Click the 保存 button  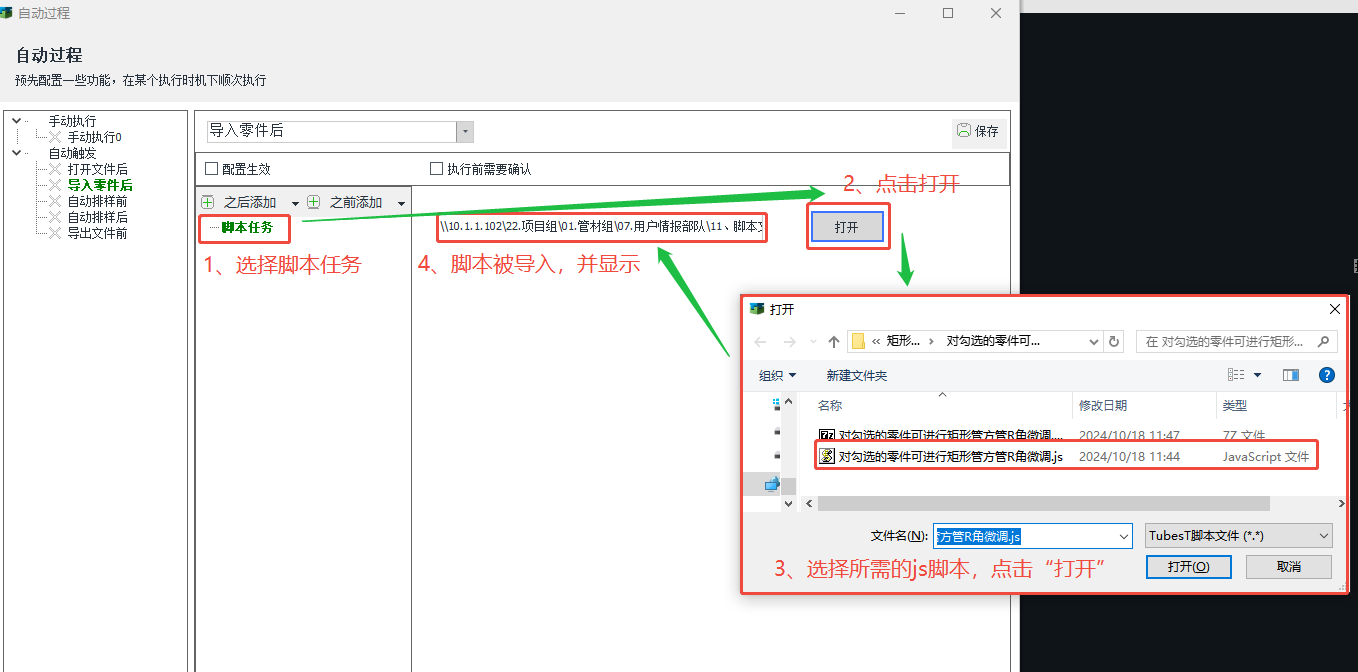point(978,131)
